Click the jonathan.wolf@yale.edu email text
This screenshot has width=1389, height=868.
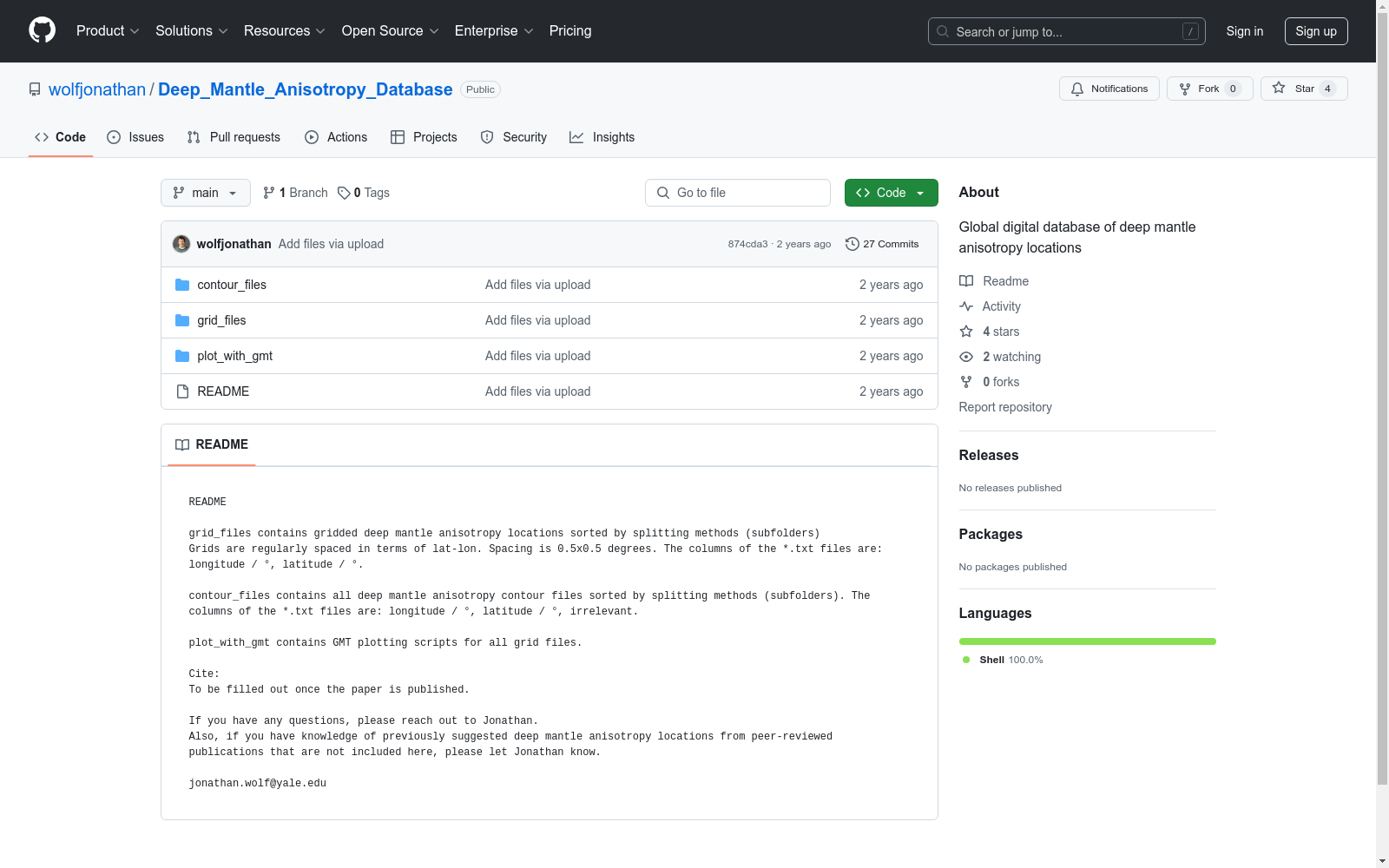pos(258,783)
